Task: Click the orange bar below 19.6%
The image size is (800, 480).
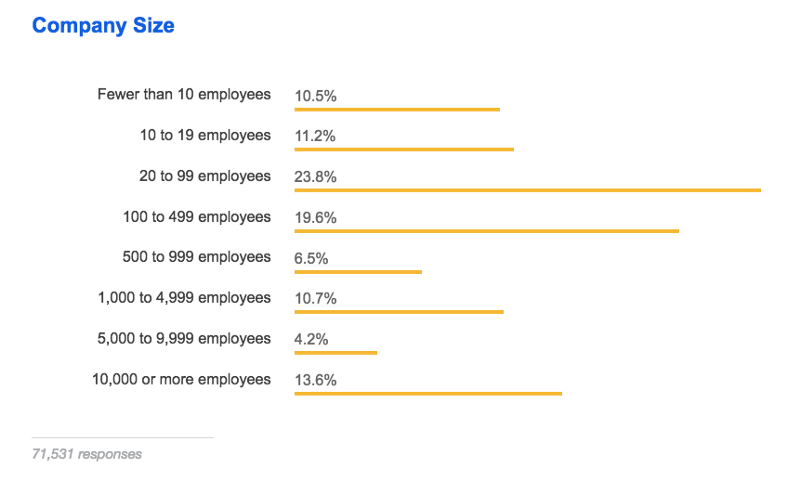Action: click(x=486, y=231)
